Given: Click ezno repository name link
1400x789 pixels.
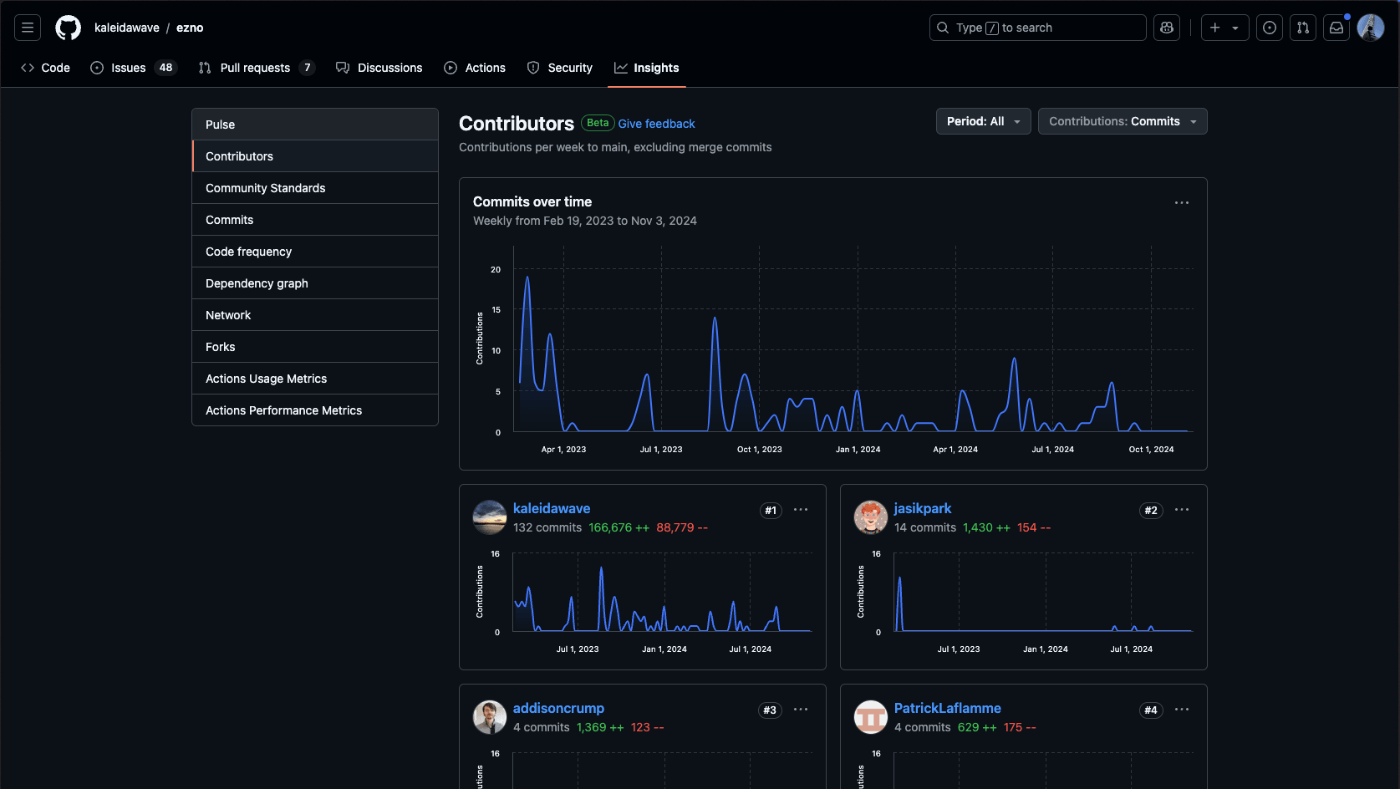Looking at the screenshot, I should [190, 28].
